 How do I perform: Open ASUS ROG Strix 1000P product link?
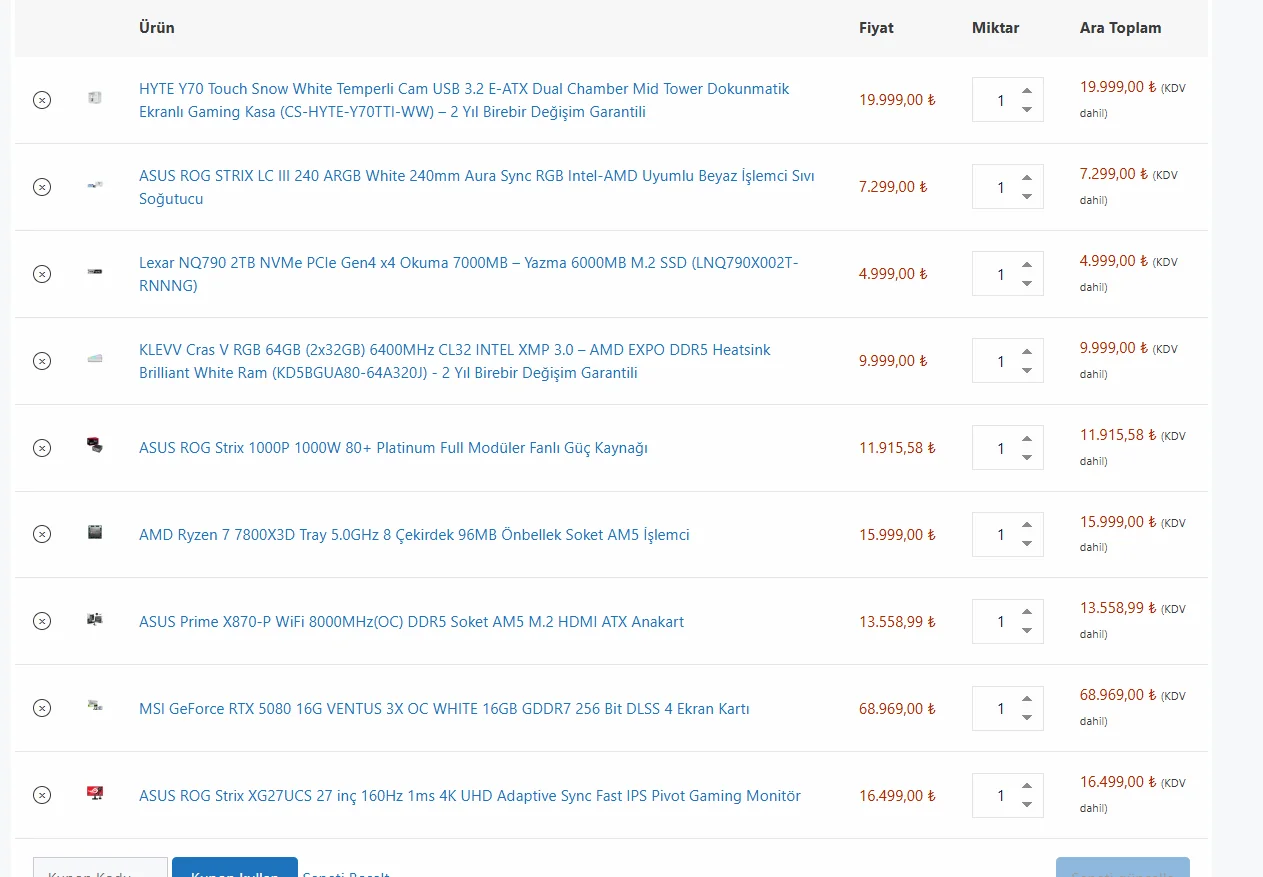(393, 448)
